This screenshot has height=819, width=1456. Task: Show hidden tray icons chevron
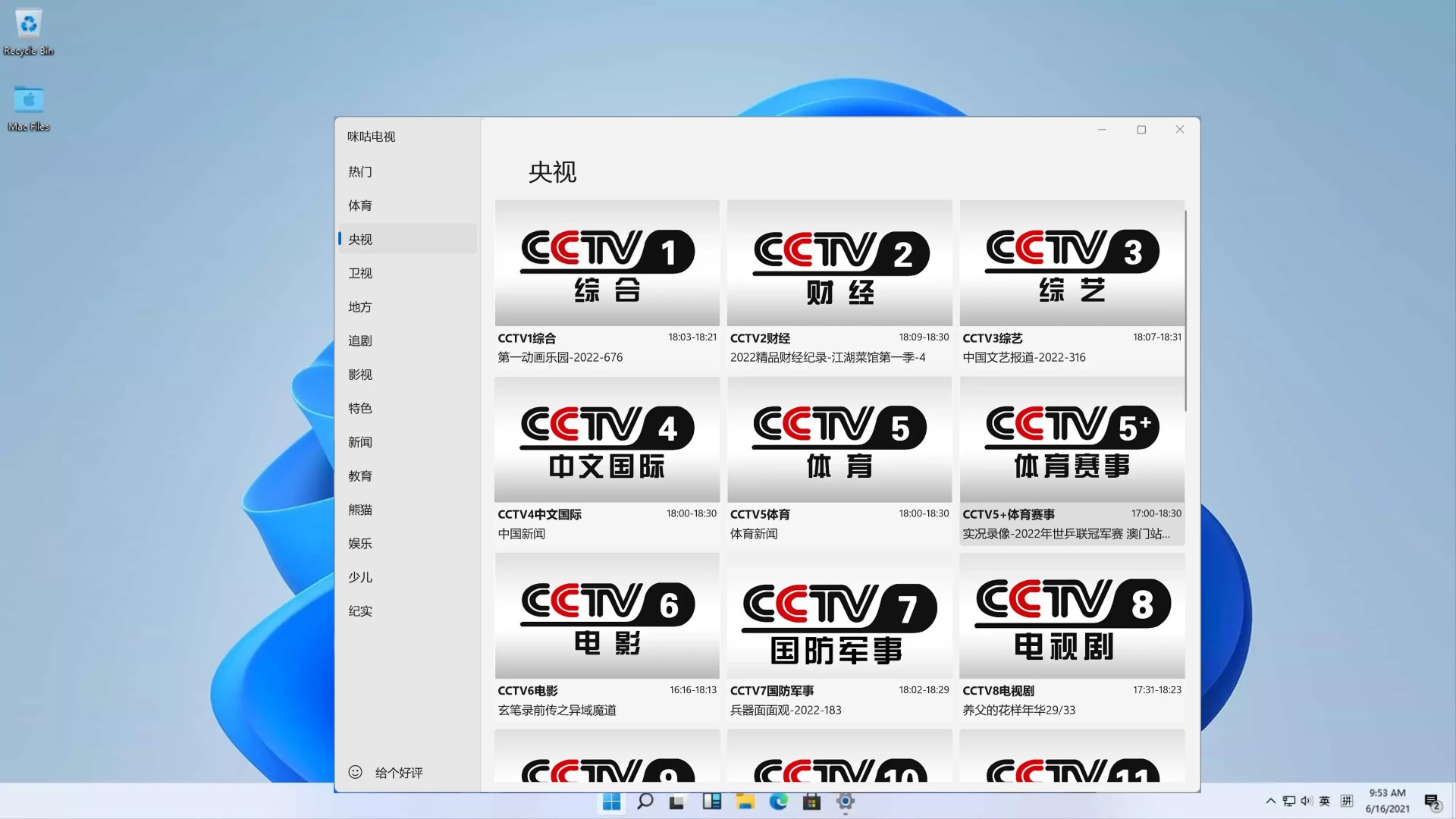(x=1270, y=801)
